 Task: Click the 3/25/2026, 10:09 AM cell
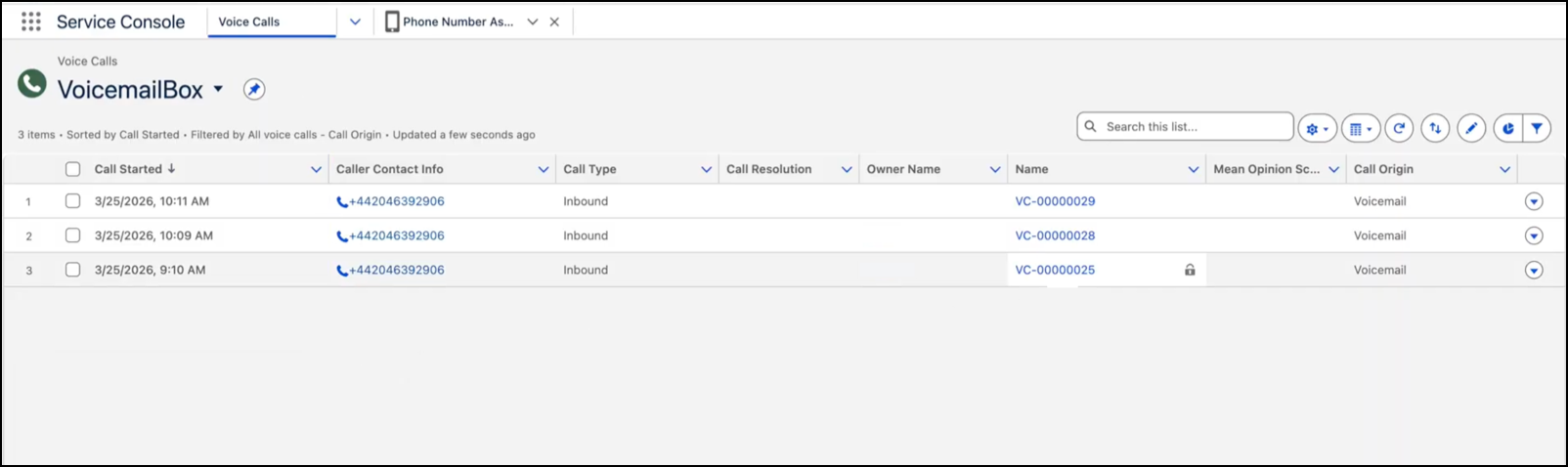153,235
